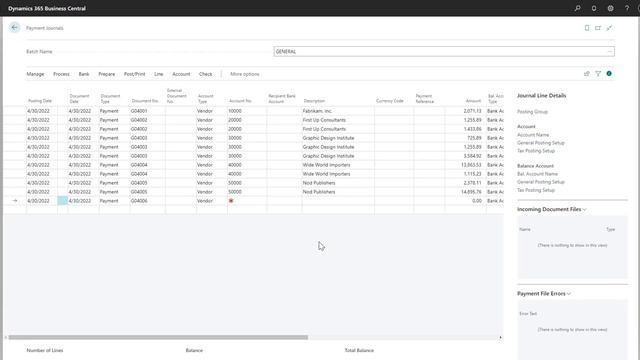The width and height of the screenshot is (640, 360).
Task: Open the Bank menu
Action: tap(84, 74)
